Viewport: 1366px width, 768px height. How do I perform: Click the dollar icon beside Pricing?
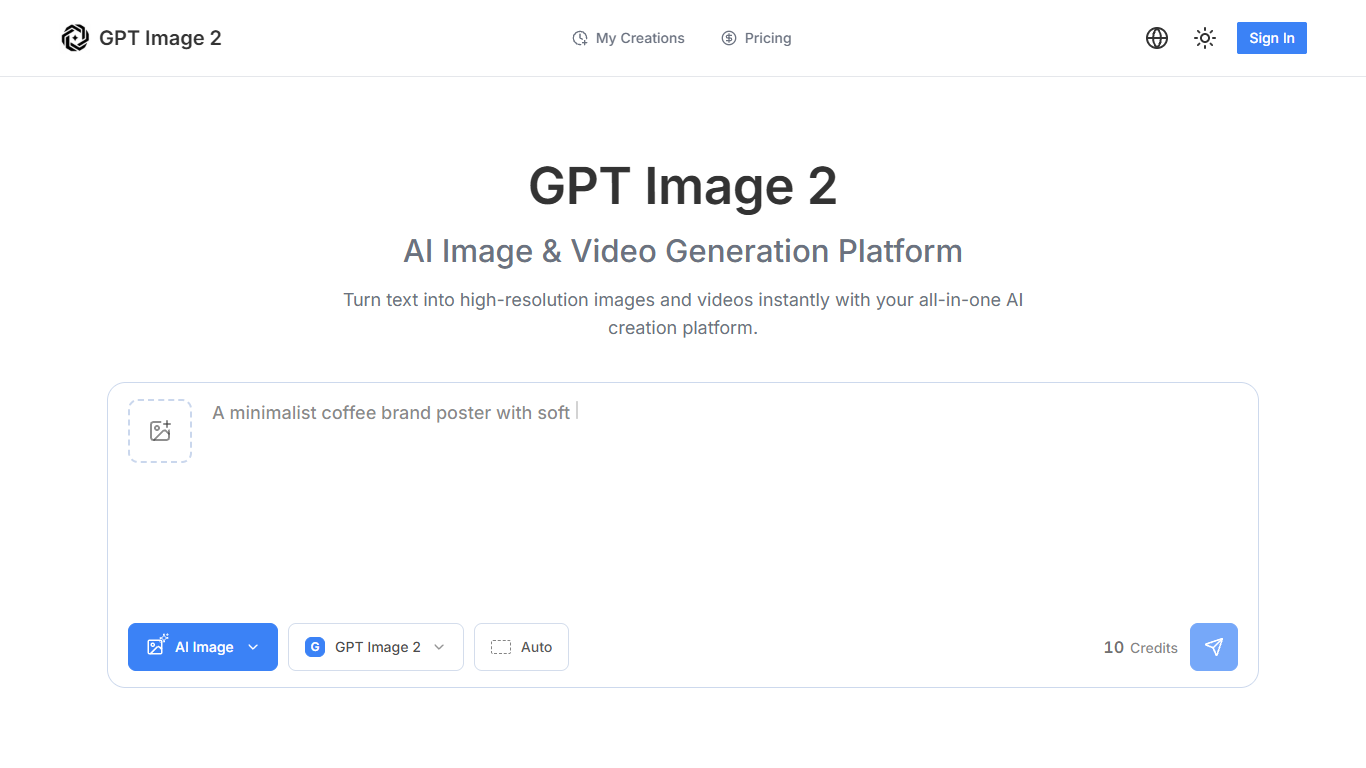pyautogui.click(x=729, y=38)
